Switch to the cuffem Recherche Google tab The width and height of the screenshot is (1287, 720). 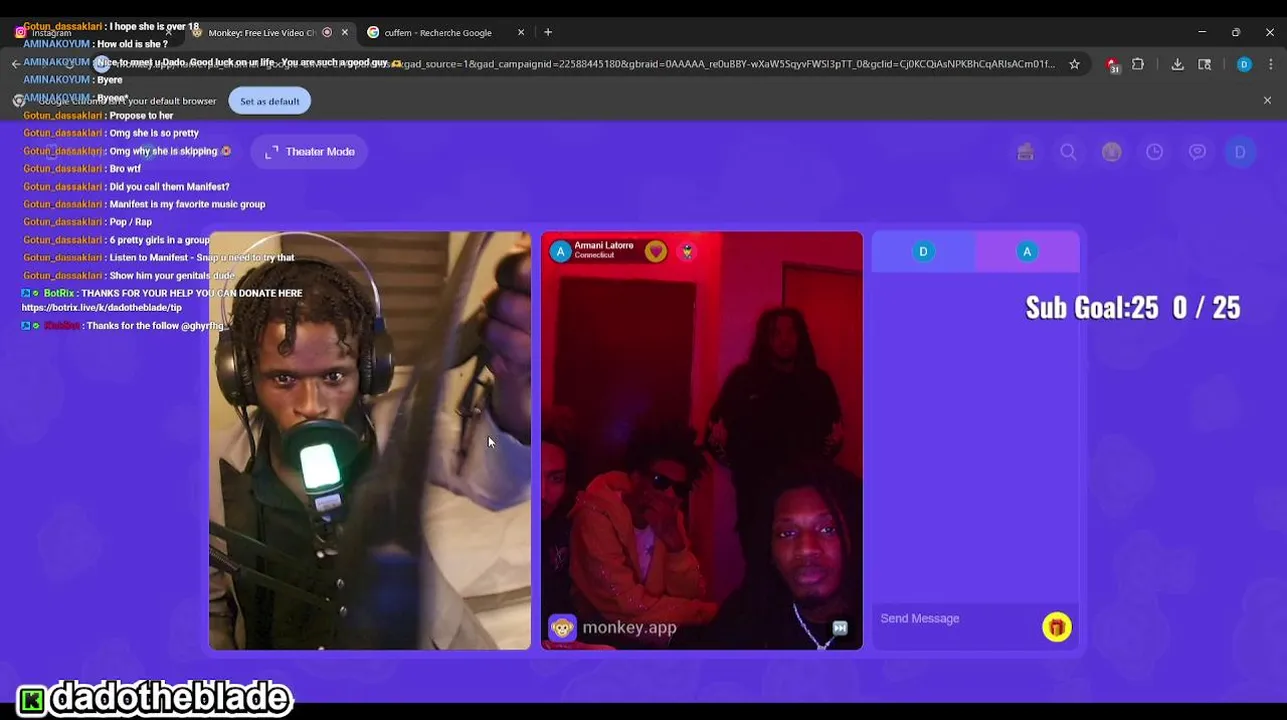click(x=438, y=33)
